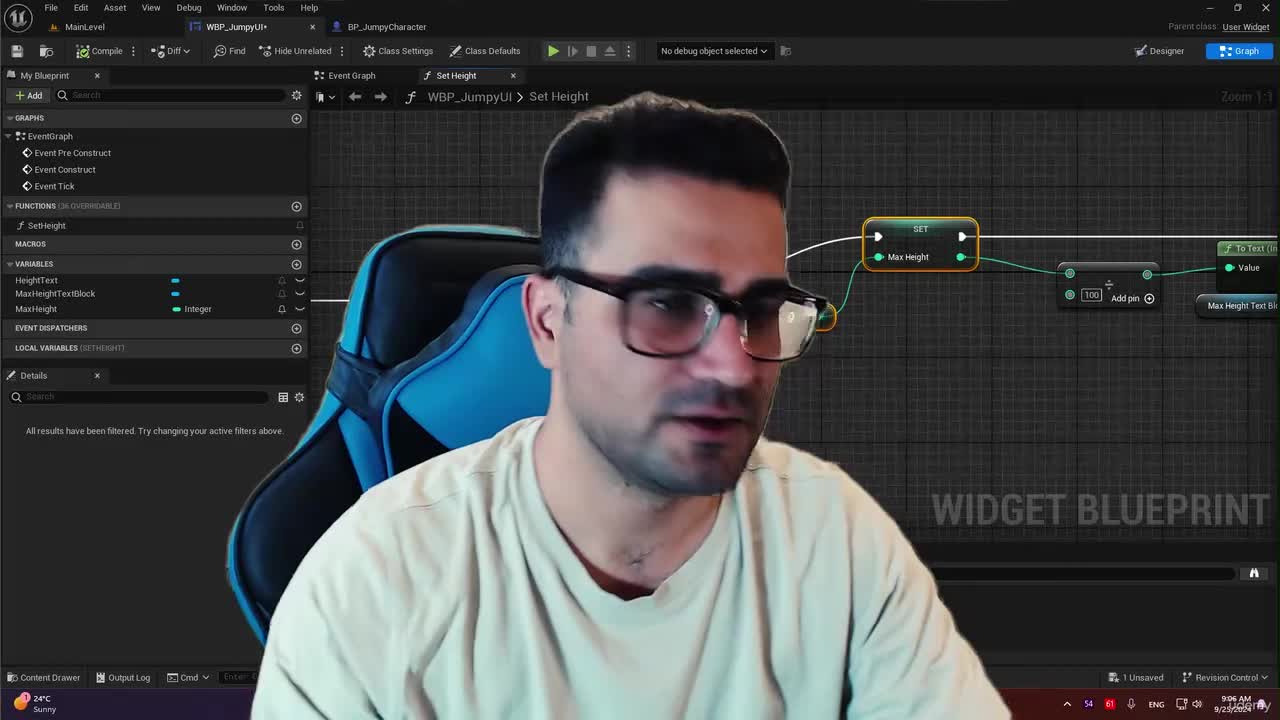The image size is (1280, 720).
Task: Open the Edit menu
Action: pyautogui.click(x=81, y=7)
